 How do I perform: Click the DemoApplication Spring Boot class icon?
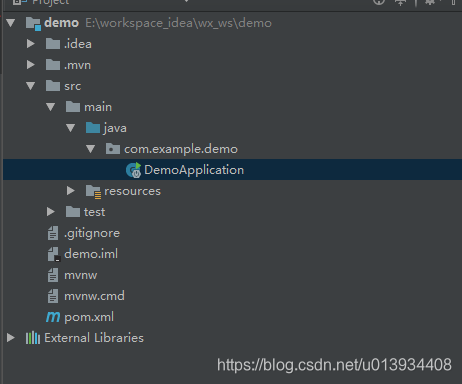pyautogui.click(x=133, y=170)
